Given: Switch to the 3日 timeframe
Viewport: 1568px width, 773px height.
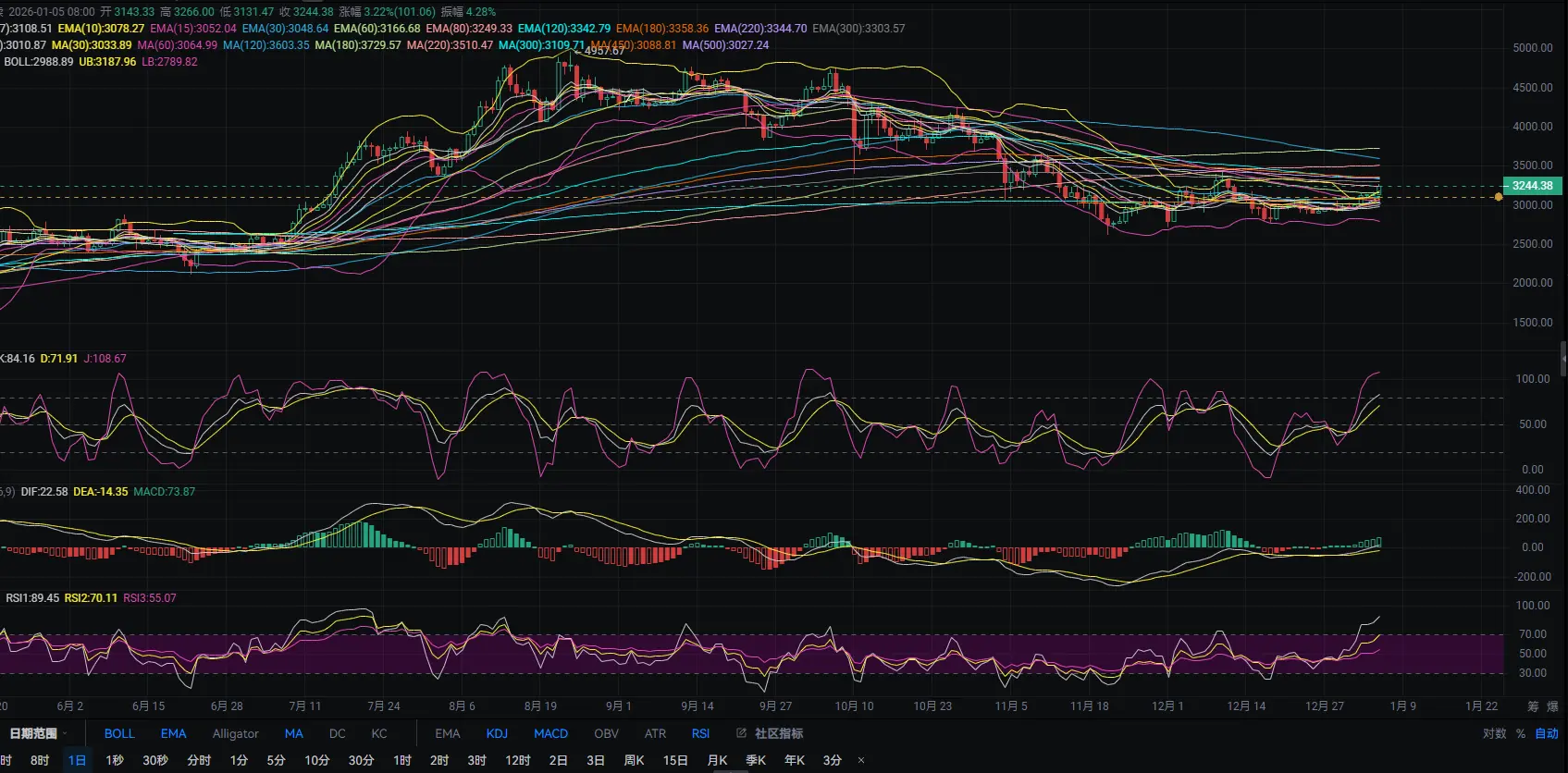Looking at the screenshot, I should (596, 760).
